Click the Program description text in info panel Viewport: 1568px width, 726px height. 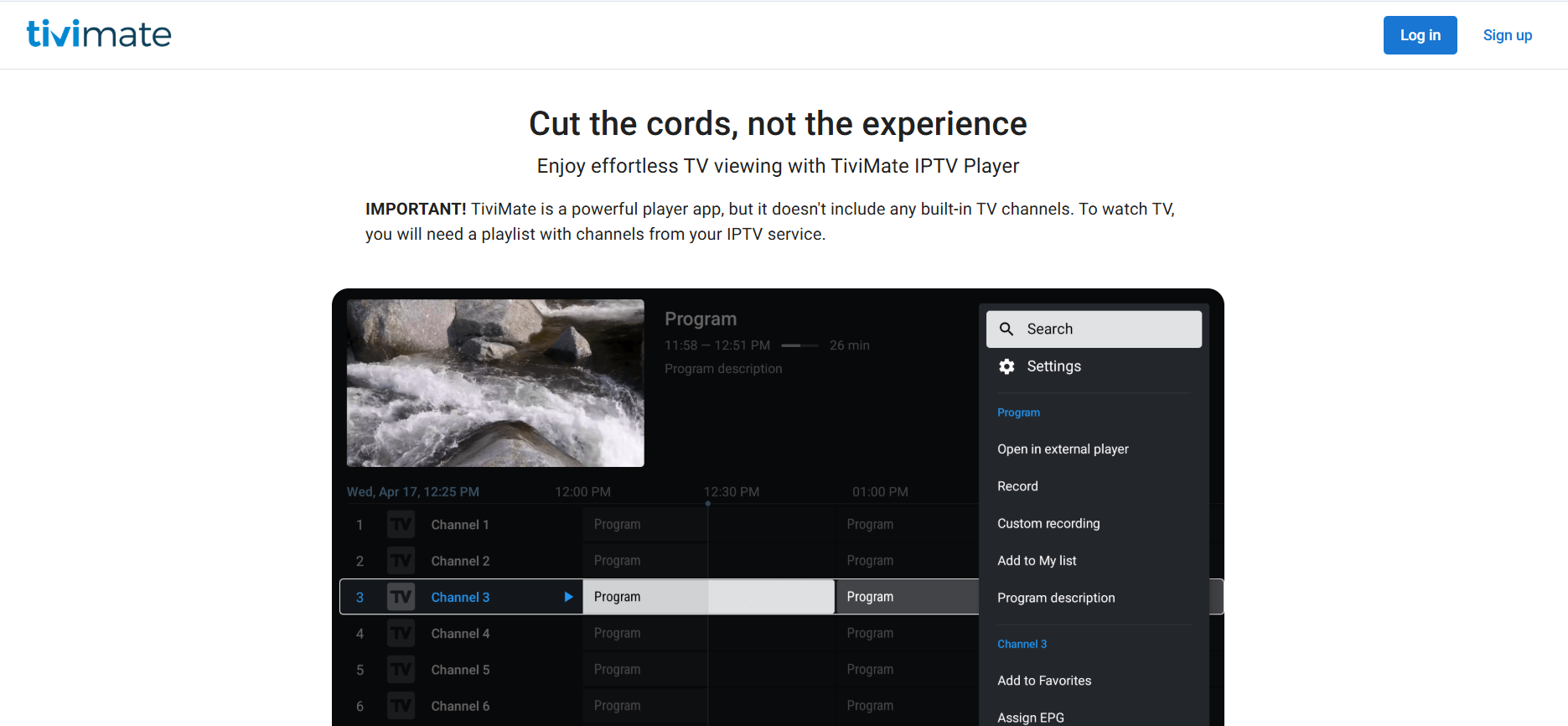[723, 369]
